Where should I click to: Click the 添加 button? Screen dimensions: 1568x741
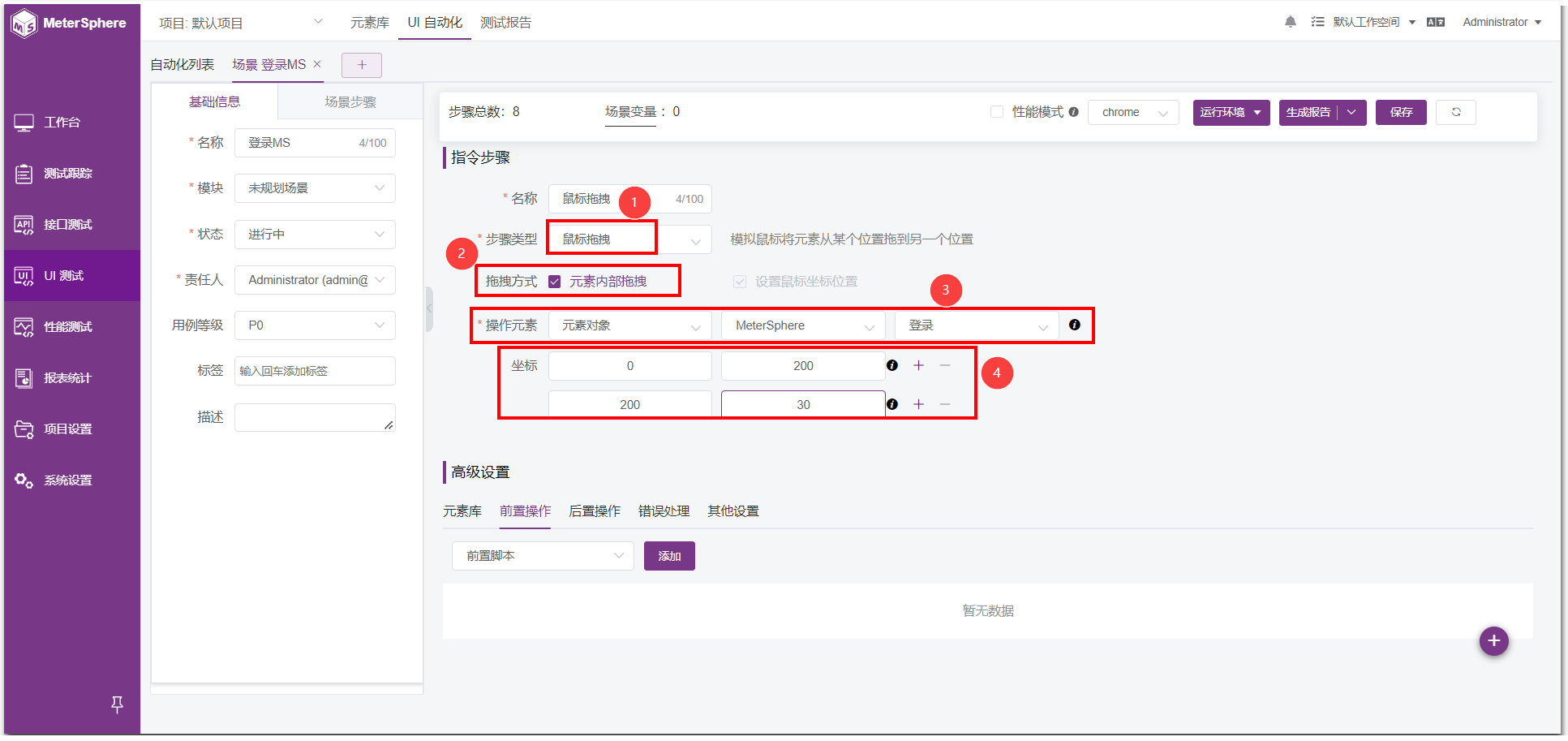[x=669, y=556]
